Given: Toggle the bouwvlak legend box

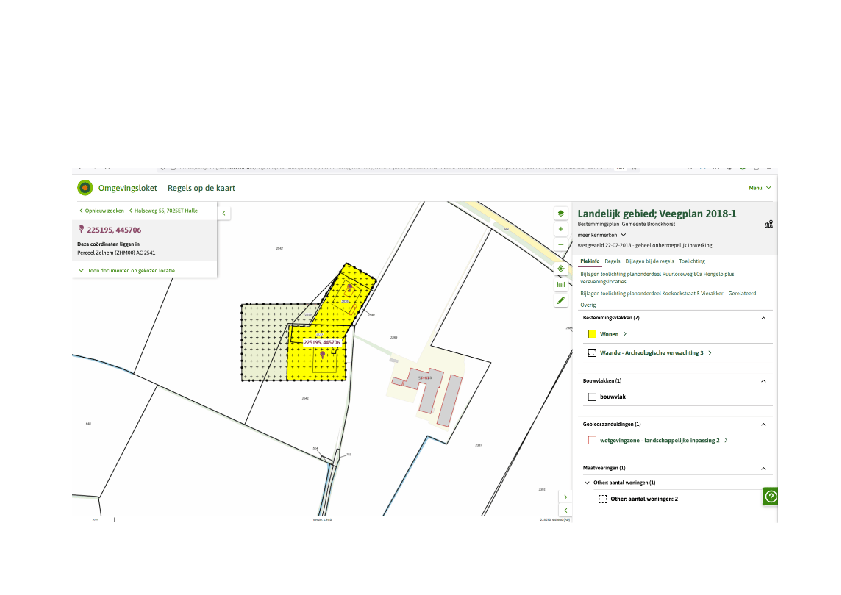Looking at the screenshot, I should point(591,397).
